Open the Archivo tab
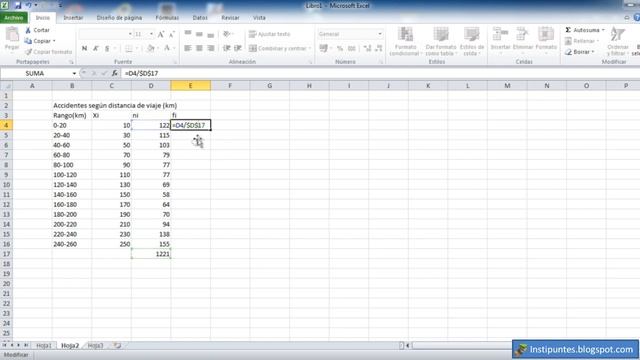Screen dimensions: 640x360 coord(14,18)
